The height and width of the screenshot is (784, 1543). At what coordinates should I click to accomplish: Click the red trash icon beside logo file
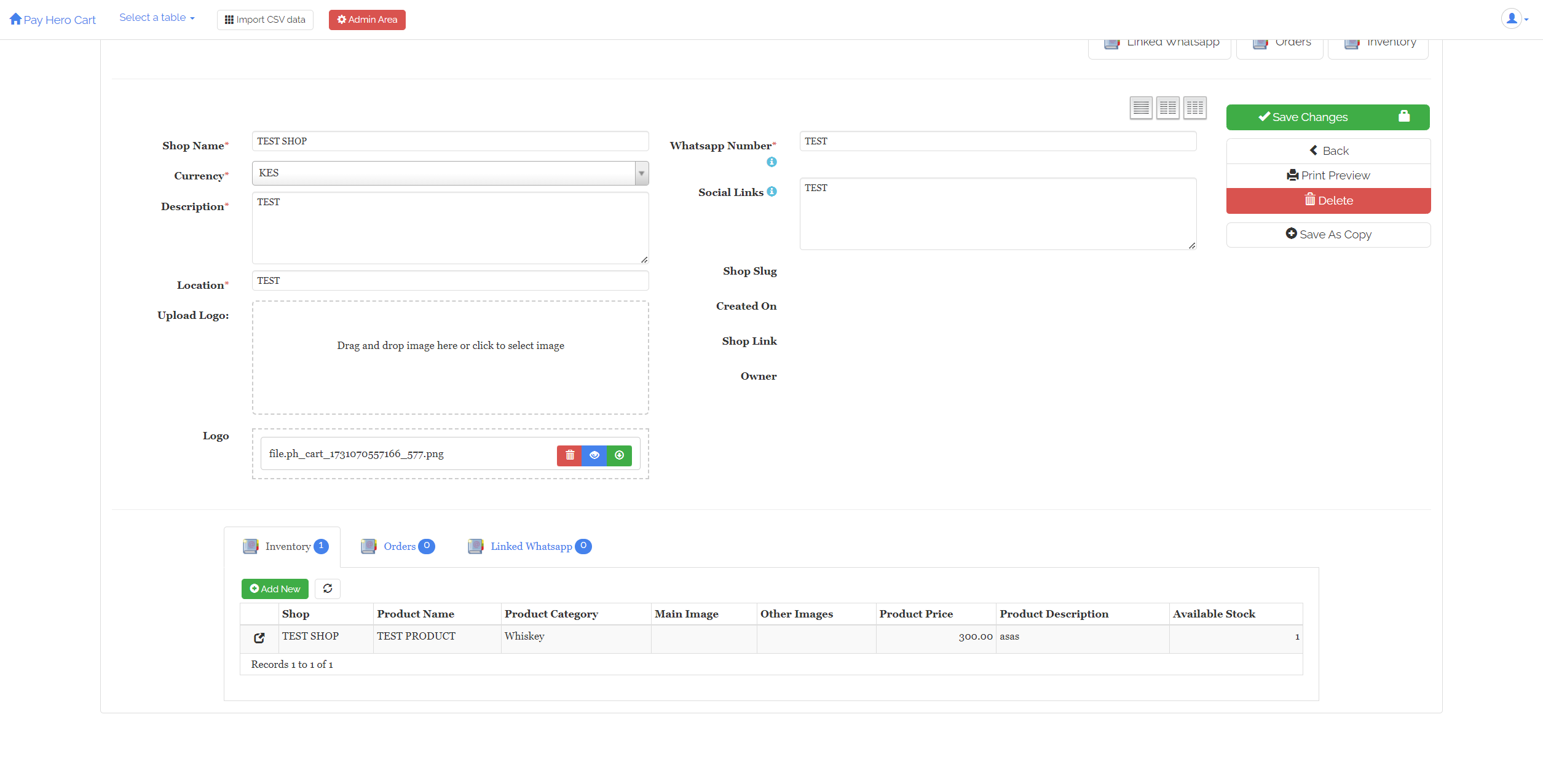pos(569,455)
